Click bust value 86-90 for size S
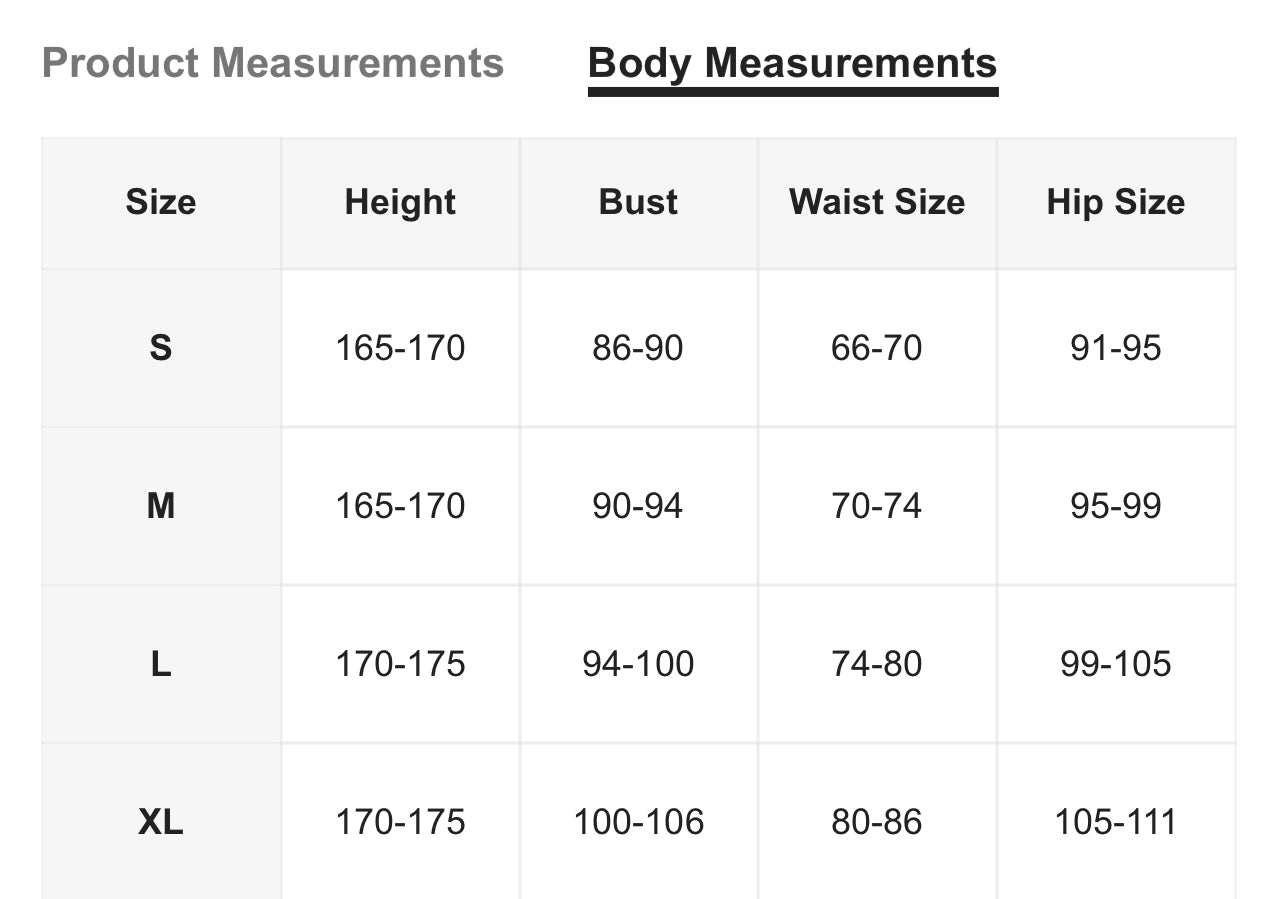 pos(638,348)
